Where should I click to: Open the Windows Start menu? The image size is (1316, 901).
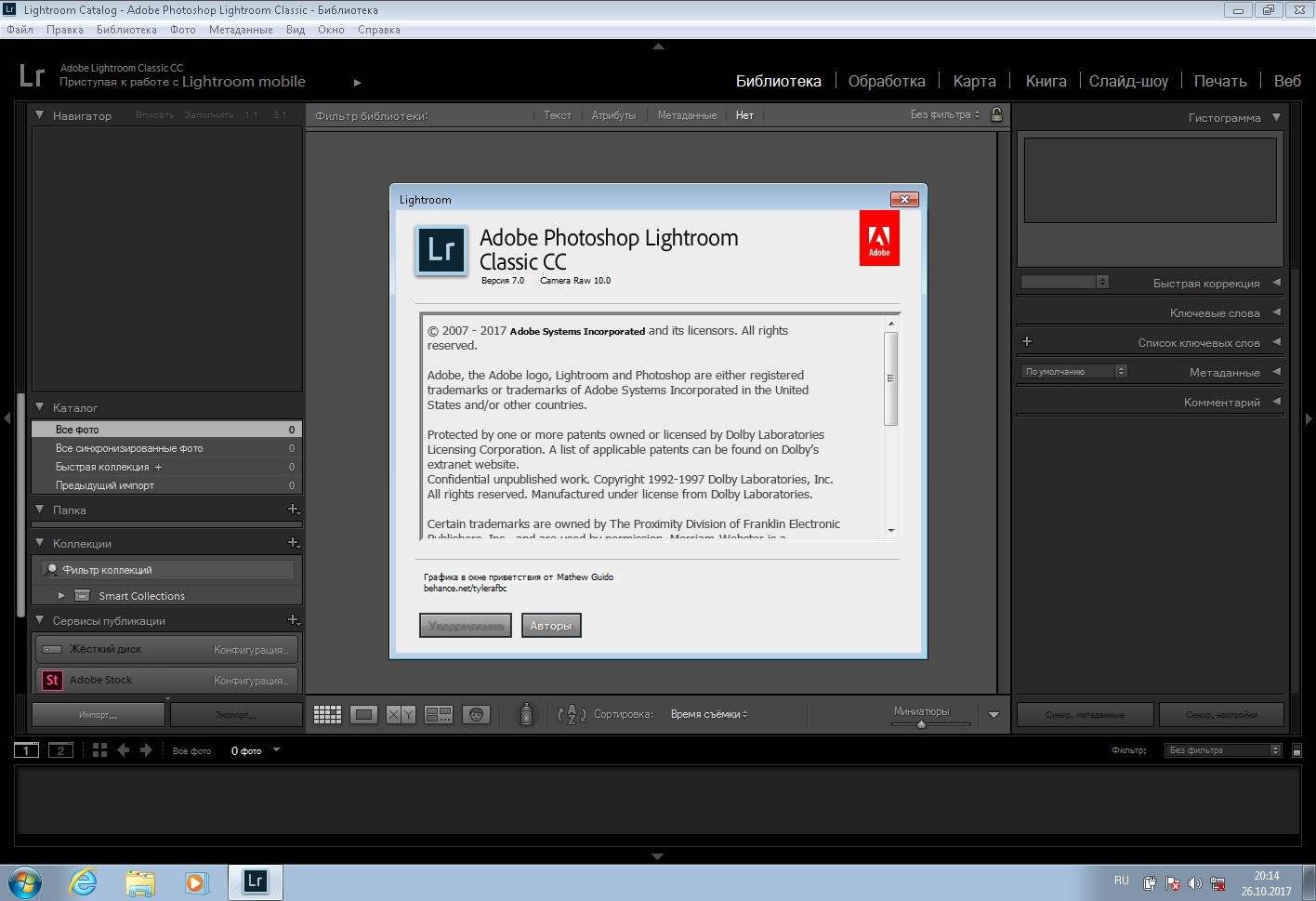point(24,881)
